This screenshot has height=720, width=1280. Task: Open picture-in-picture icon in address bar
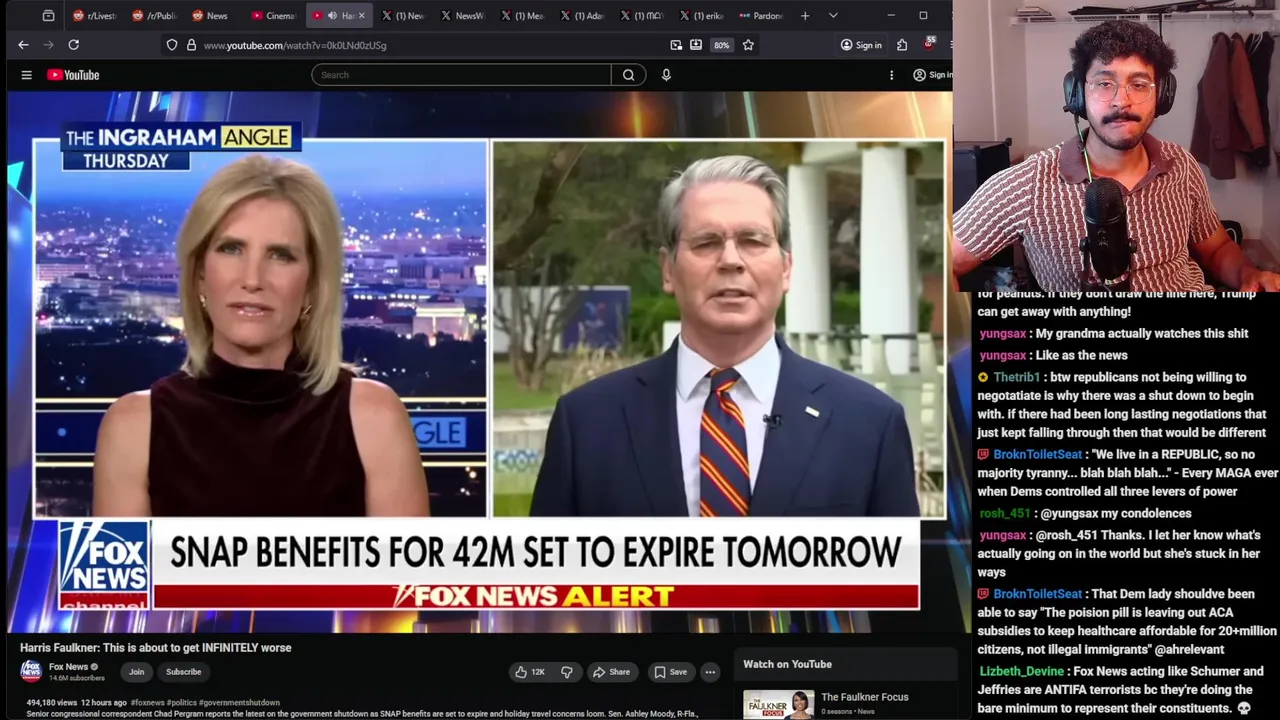coord(676,45)
